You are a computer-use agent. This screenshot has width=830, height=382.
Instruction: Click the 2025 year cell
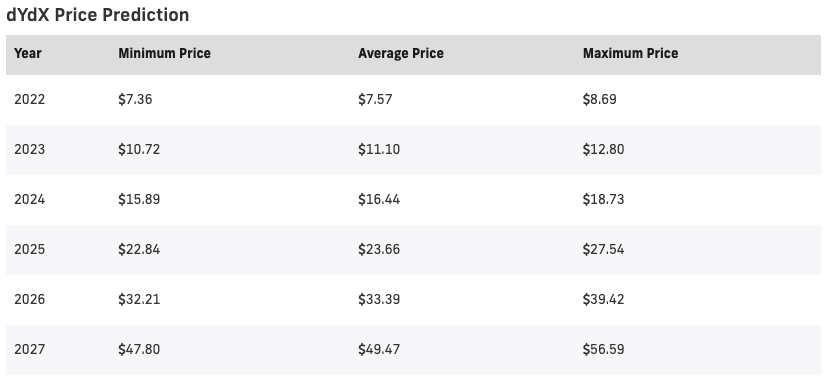coord(30,249)
